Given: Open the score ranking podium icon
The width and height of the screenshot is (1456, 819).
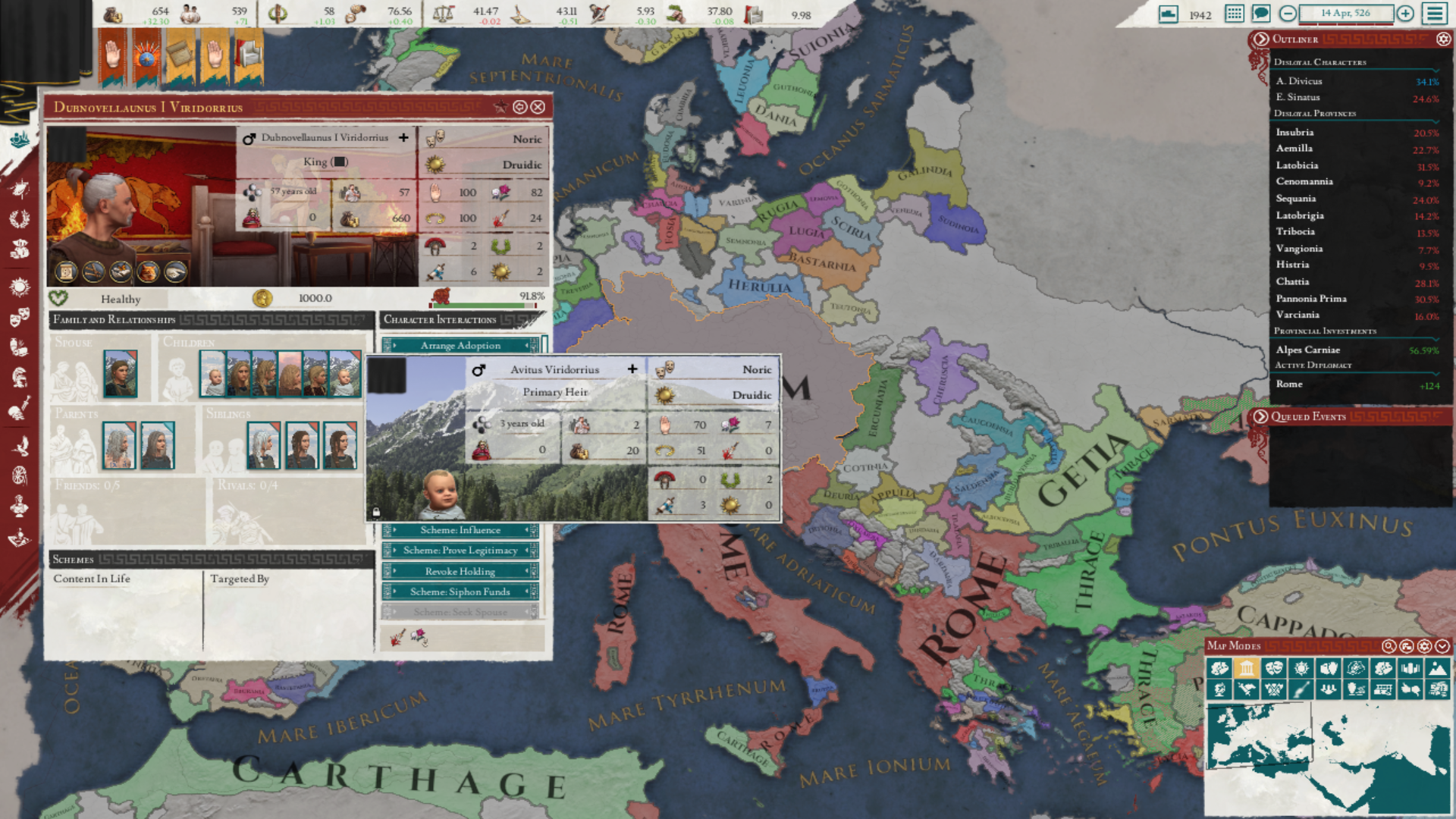Looking at the screenshot, I should coord(1169,14).
